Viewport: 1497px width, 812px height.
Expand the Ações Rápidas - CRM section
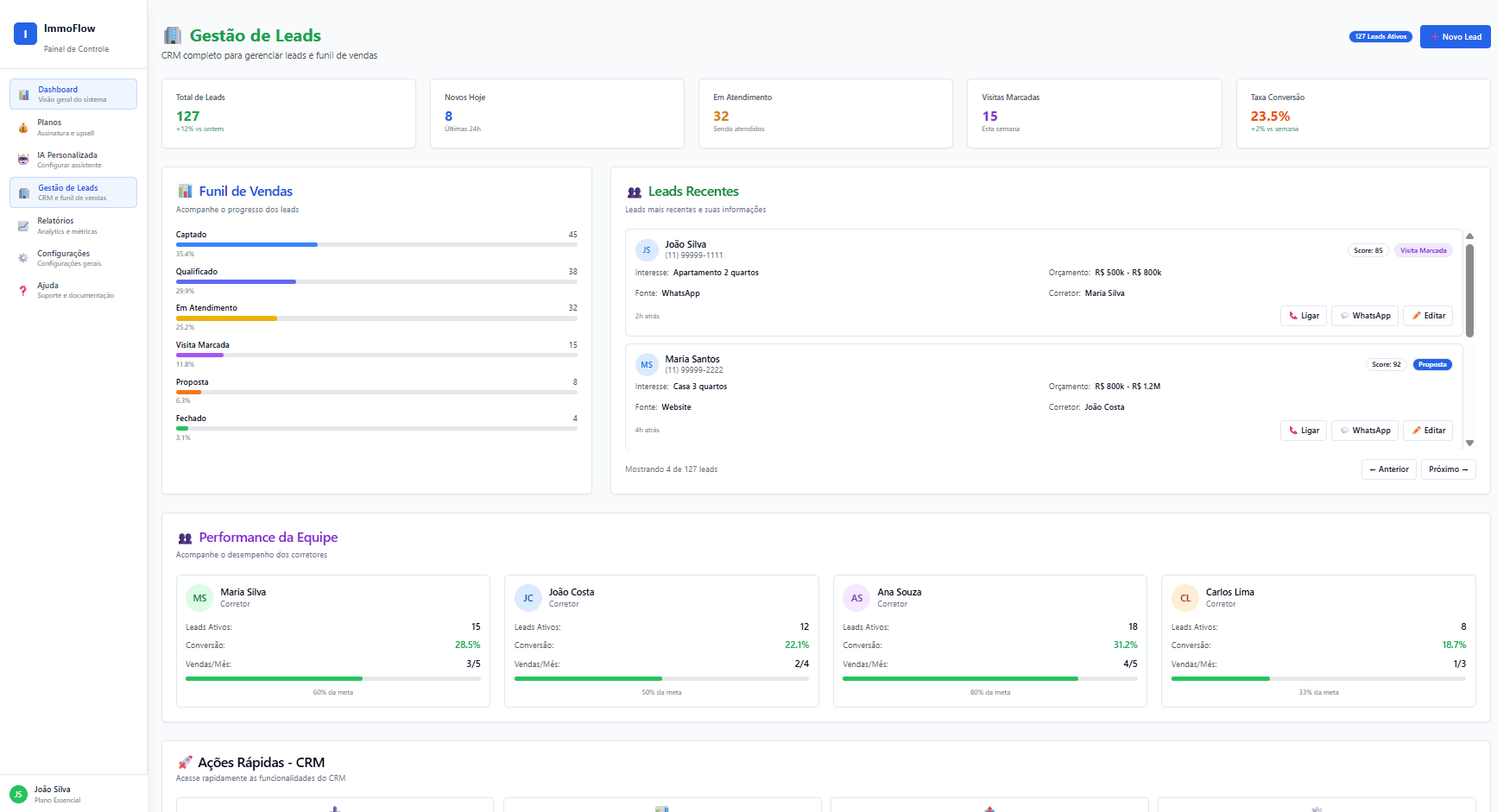point(250,762)
